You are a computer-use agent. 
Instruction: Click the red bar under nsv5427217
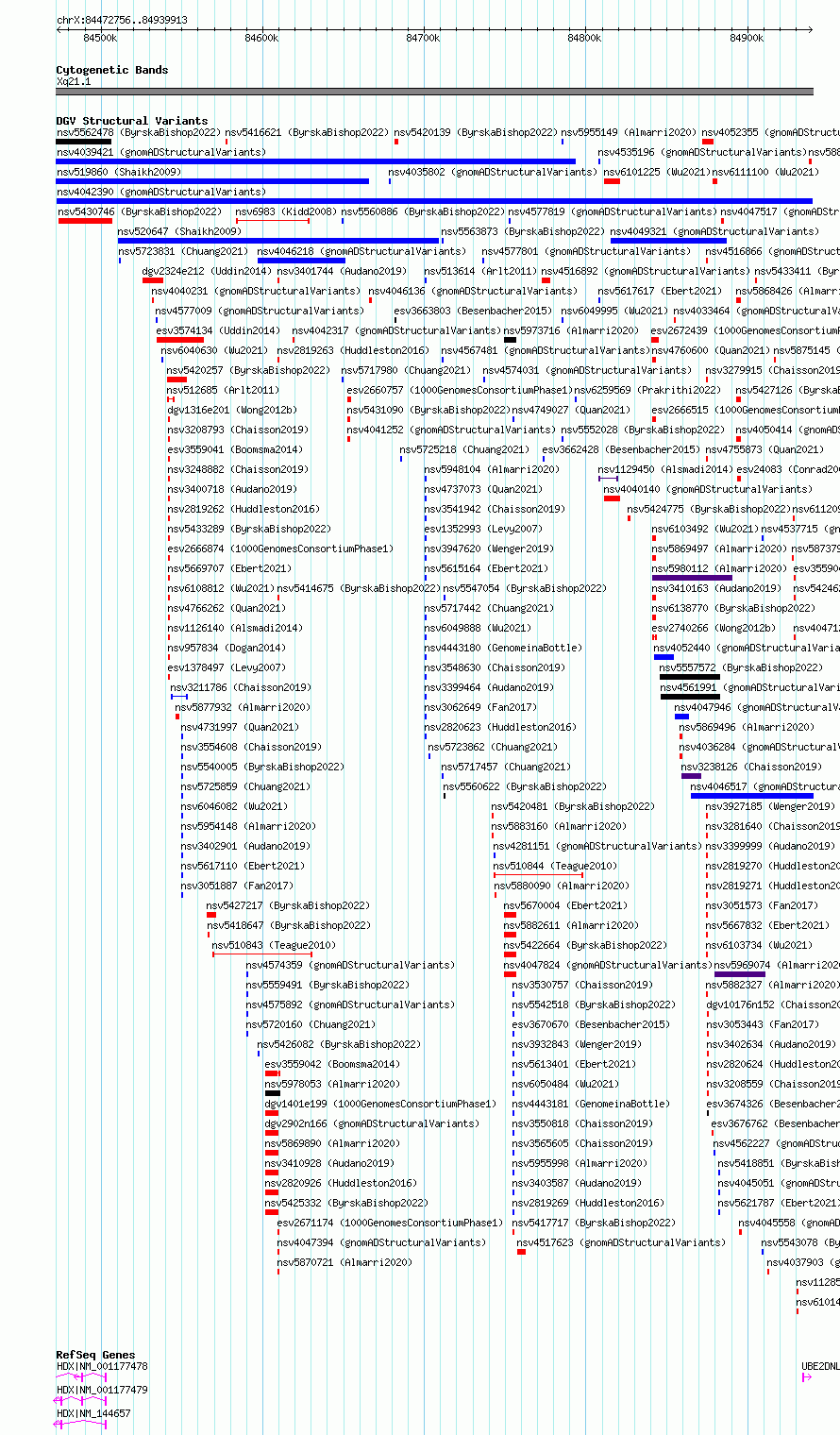tap(211, 915)
